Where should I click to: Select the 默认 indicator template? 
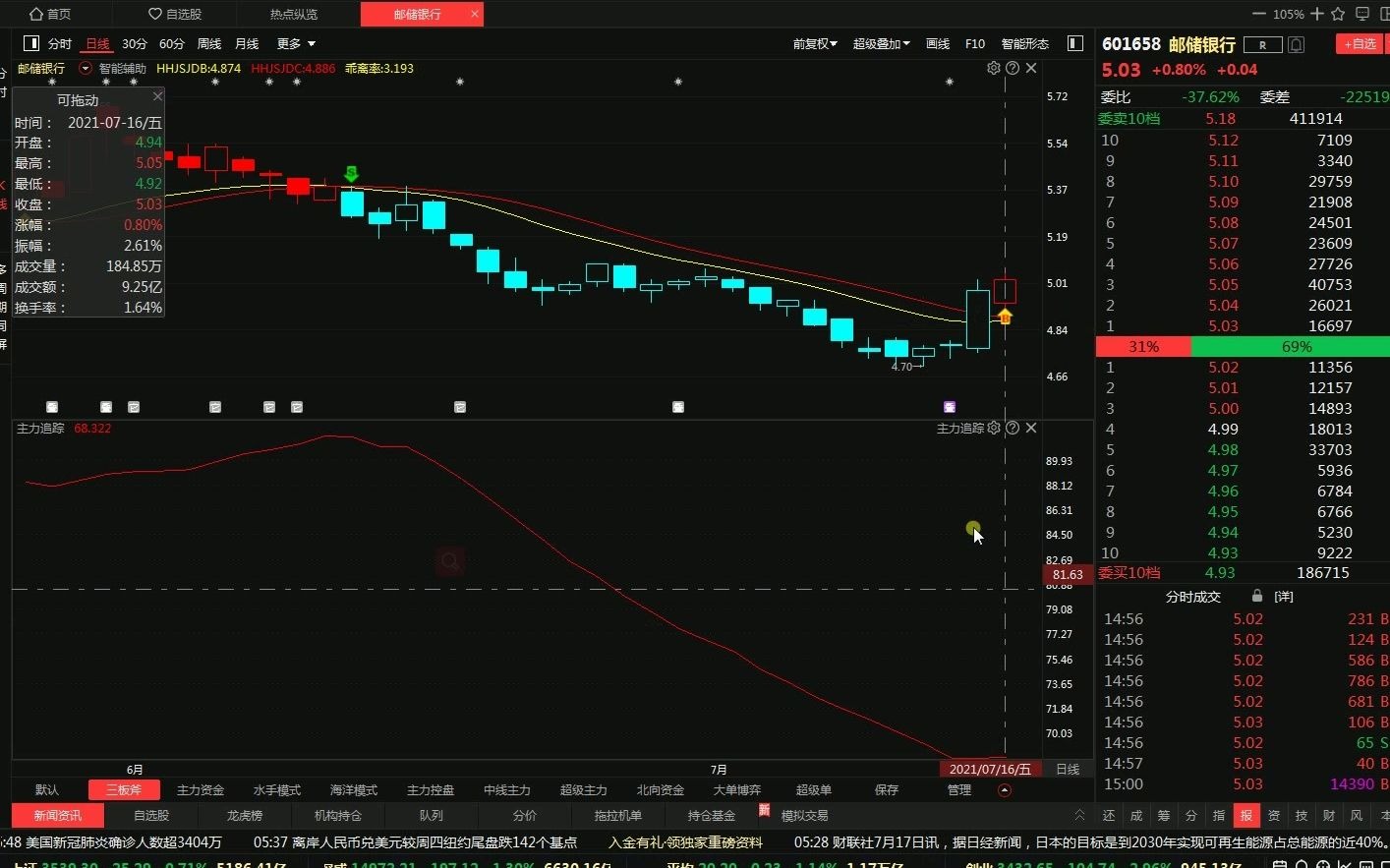(x=47, y=790)
